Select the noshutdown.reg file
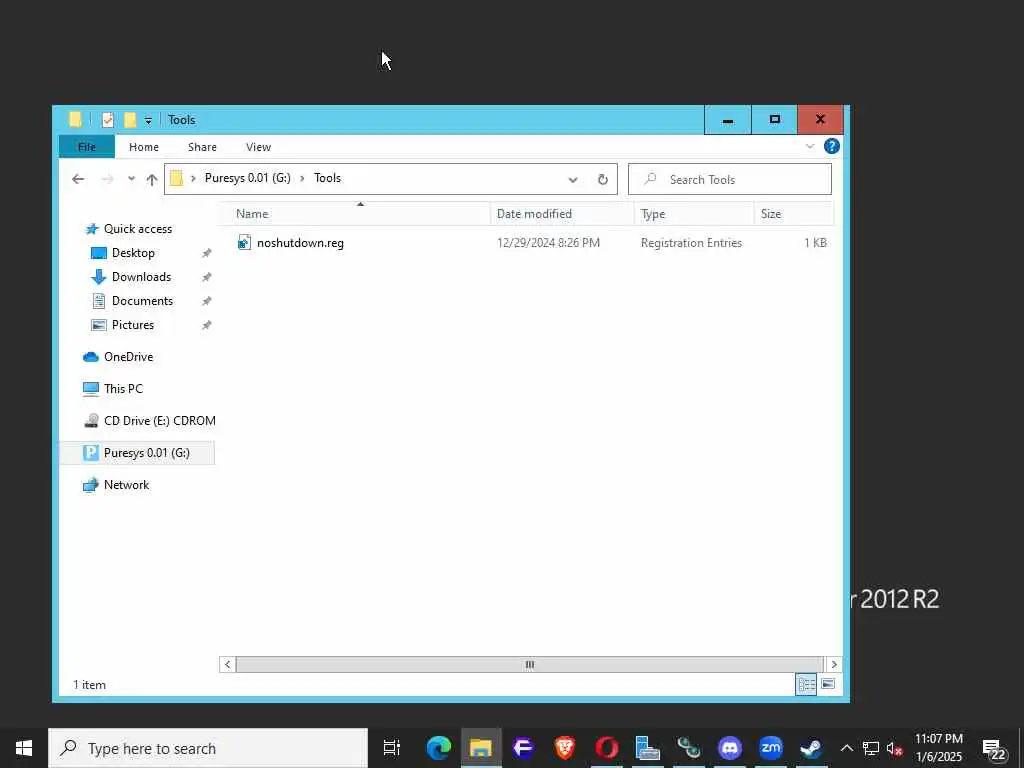This screenshot has width=1024, height=768. click(300, 243)
